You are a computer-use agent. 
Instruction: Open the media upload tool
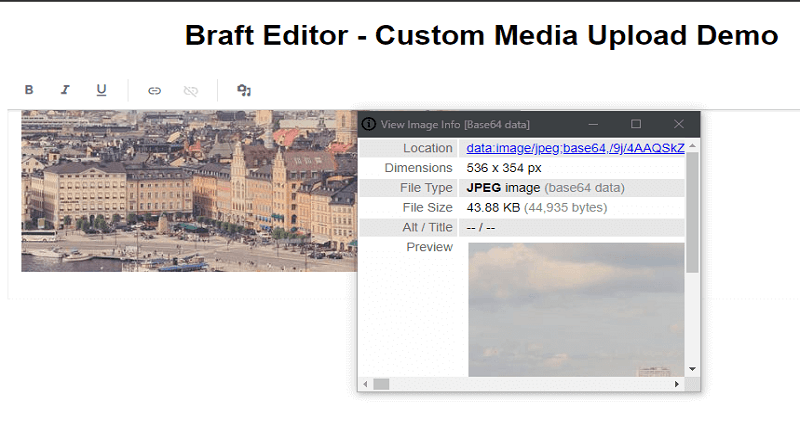[x=243, y=90]
